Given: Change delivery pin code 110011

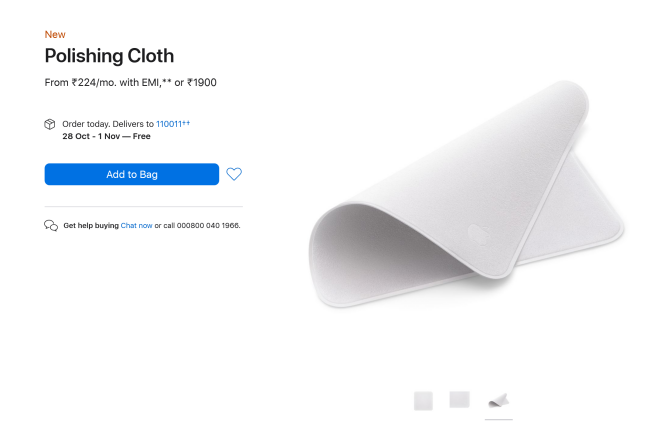Looking at the screenshot, I should [x=168, y=124].
